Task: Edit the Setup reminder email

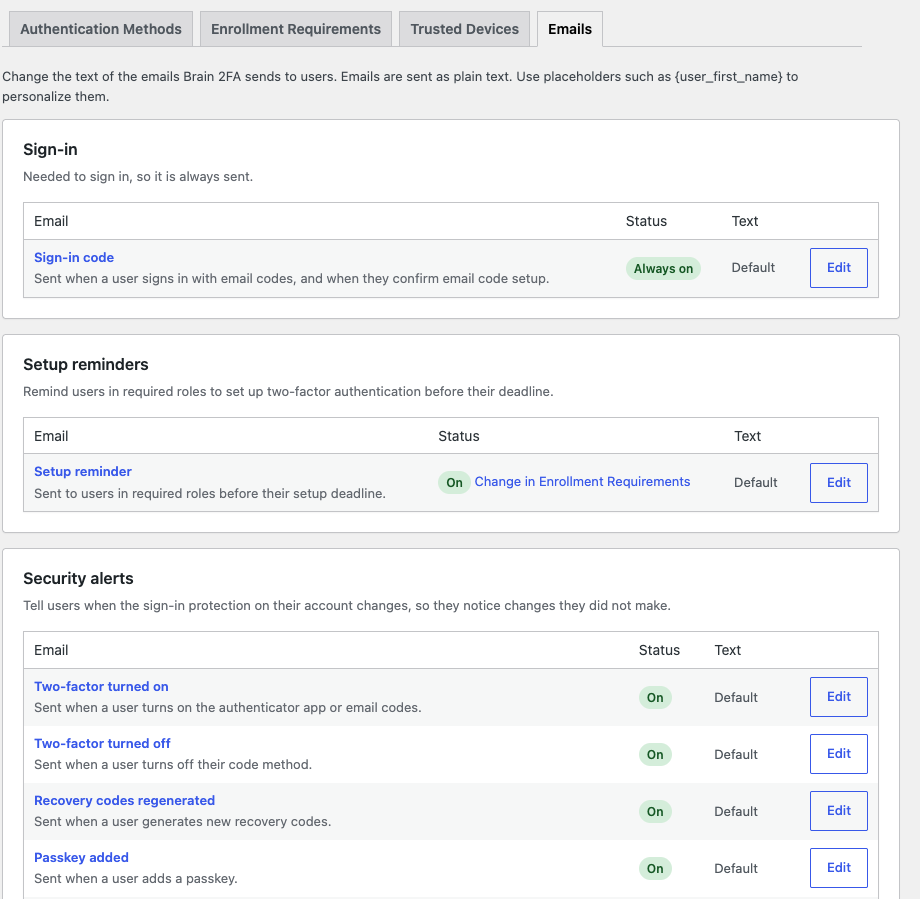Action: click(x=838, y=482)
